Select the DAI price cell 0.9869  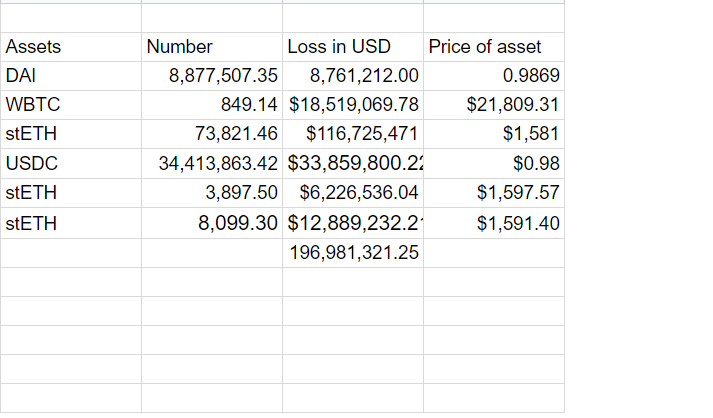coord(531,76)
